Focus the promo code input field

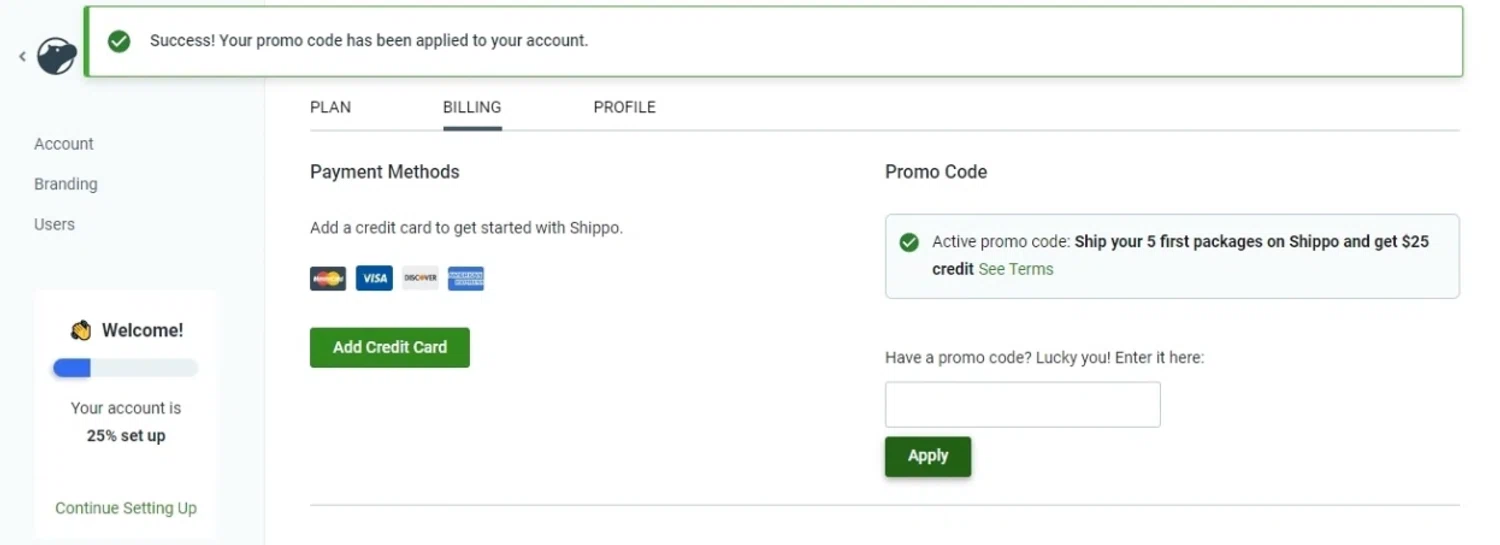pyautogui.click(x=1022, y=404)
